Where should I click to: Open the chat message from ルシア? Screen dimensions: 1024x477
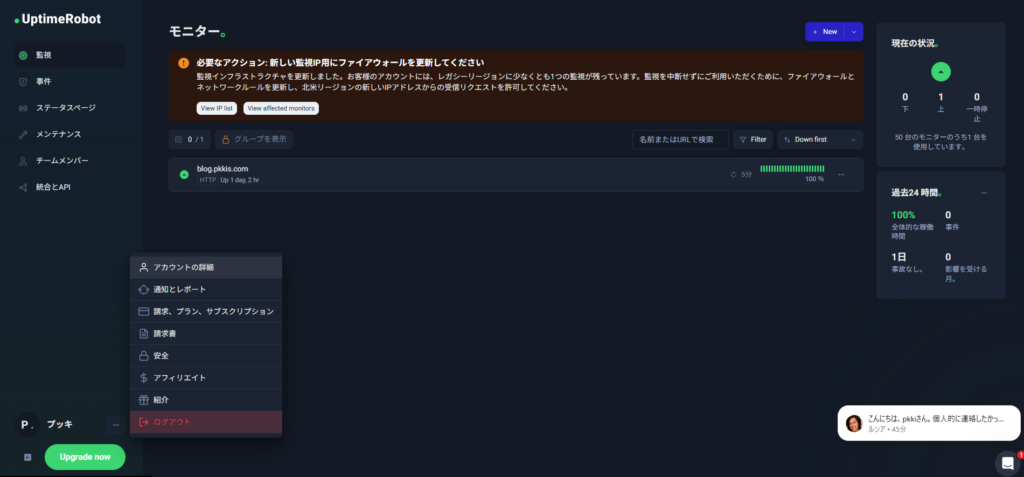(x=929, y=423)
